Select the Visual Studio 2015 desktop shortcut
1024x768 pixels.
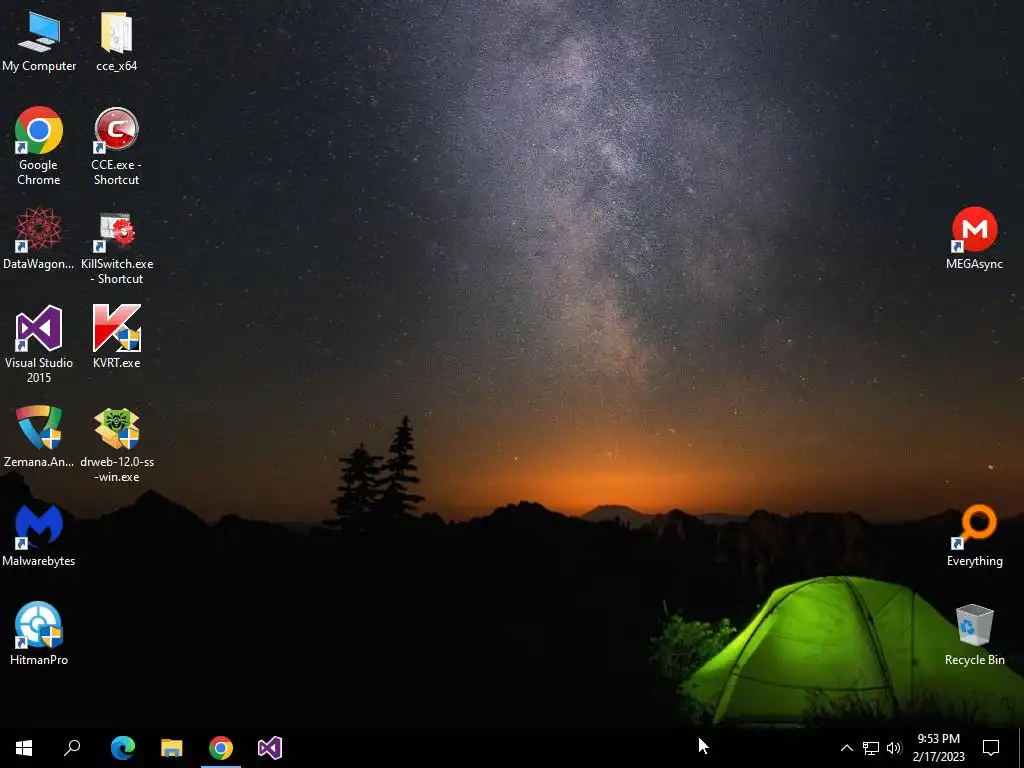(39, 344)
